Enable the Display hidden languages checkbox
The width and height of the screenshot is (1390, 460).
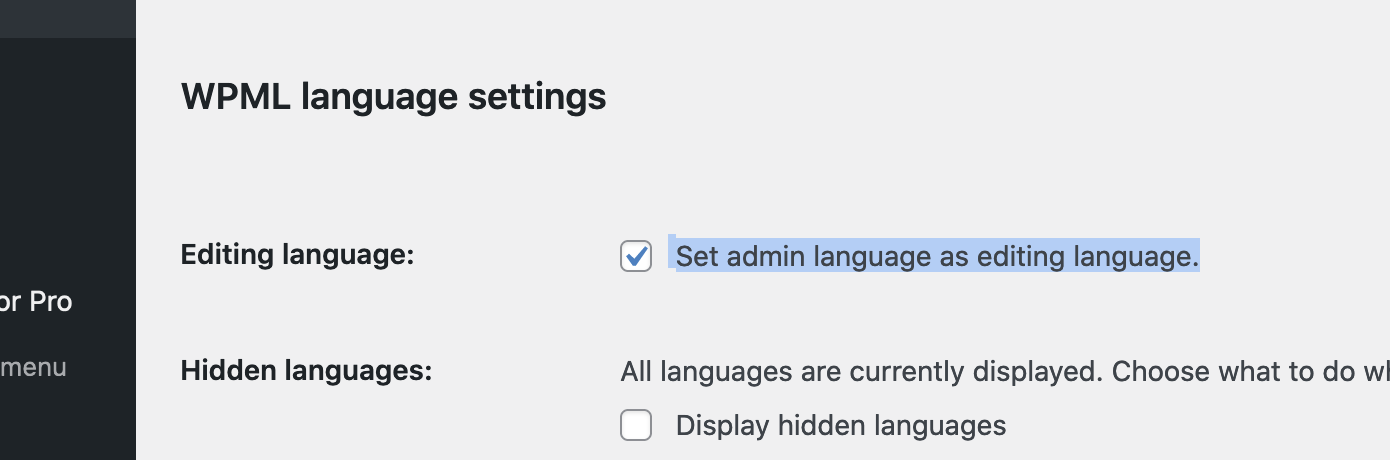[636, 425]
